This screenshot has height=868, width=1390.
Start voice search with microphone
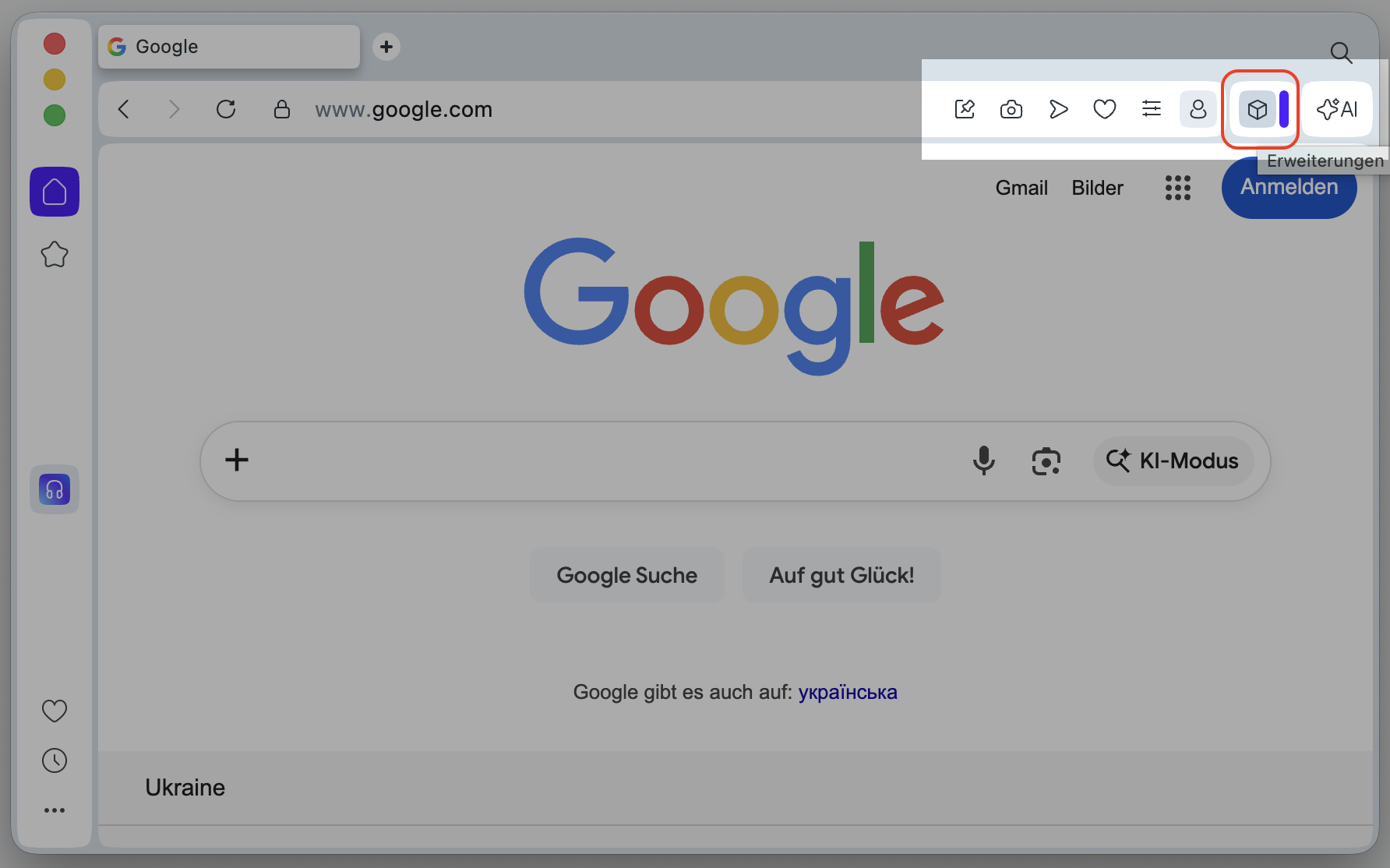984,460
